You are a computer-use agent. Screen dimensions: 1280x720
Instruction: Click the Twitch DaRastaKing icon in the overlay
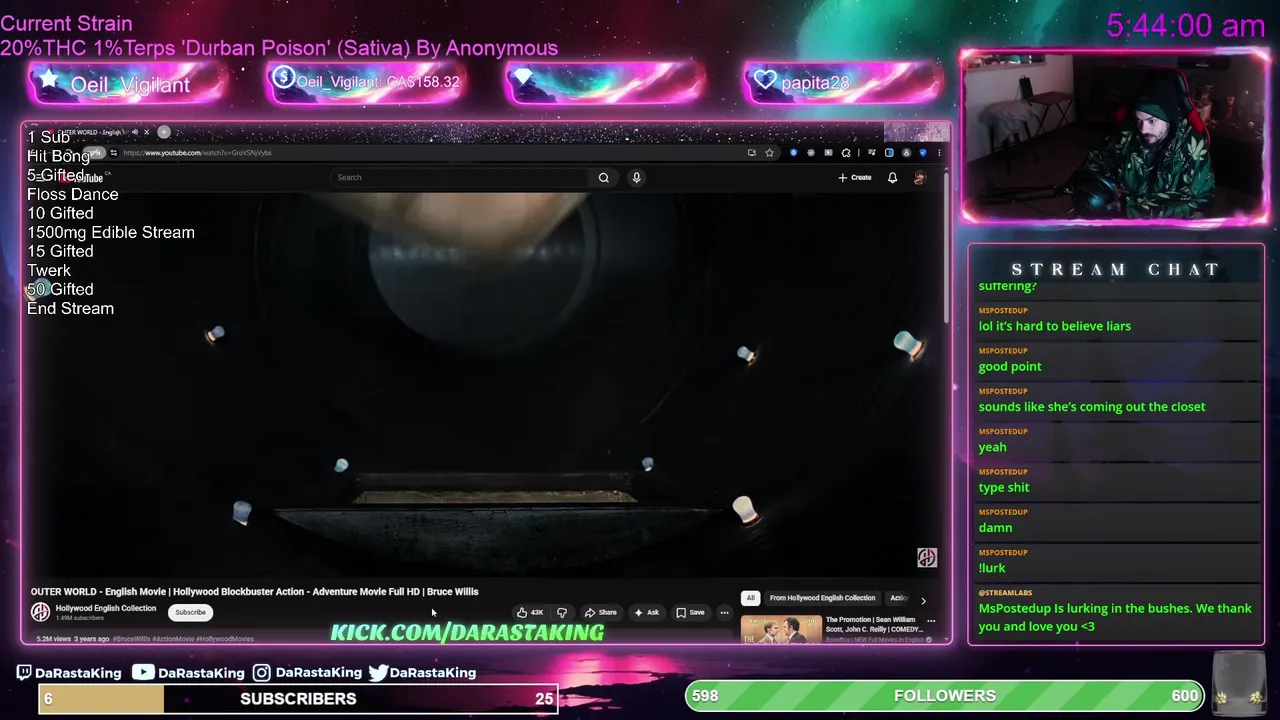coord(25,673)
